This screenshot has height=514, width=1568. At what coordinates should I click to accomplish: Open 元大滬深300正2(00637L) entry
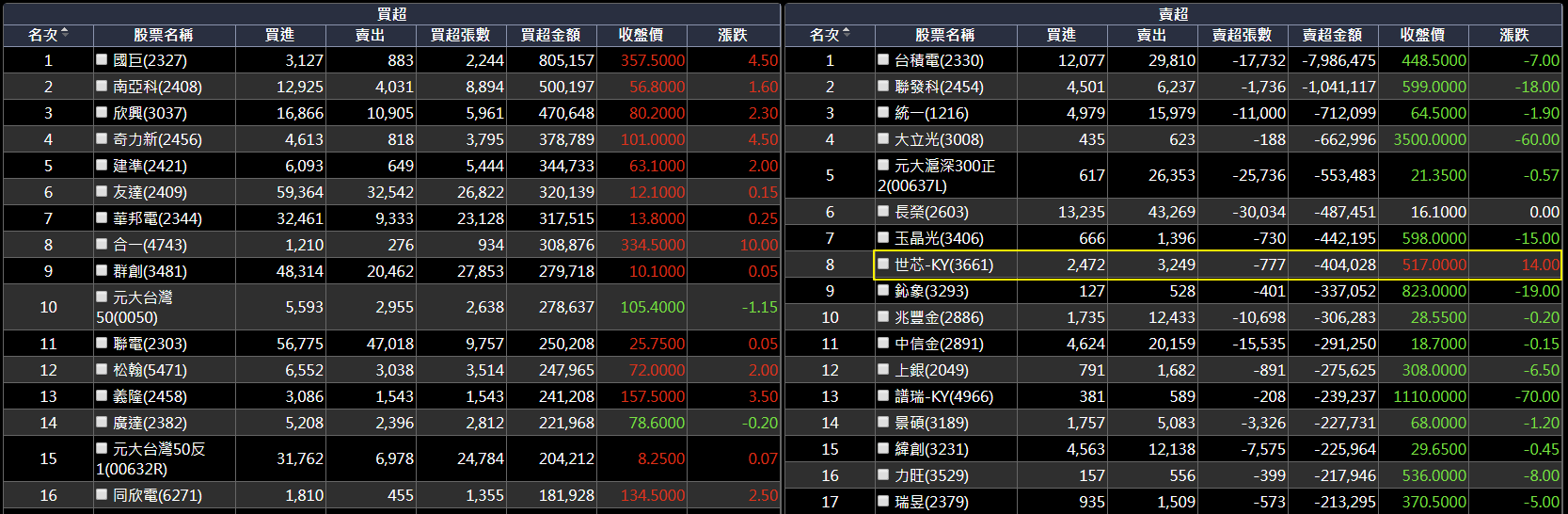(936, 175)
